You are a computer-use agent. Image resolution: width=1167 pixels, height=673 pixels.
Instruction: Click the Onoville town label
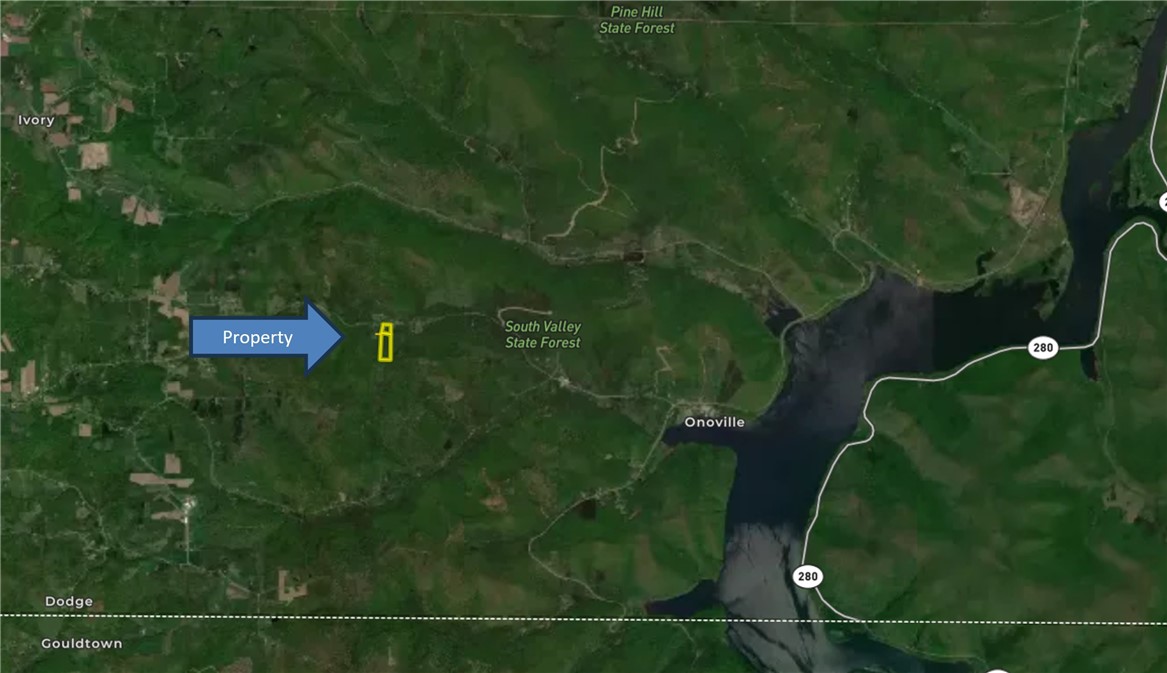point(714,422)
